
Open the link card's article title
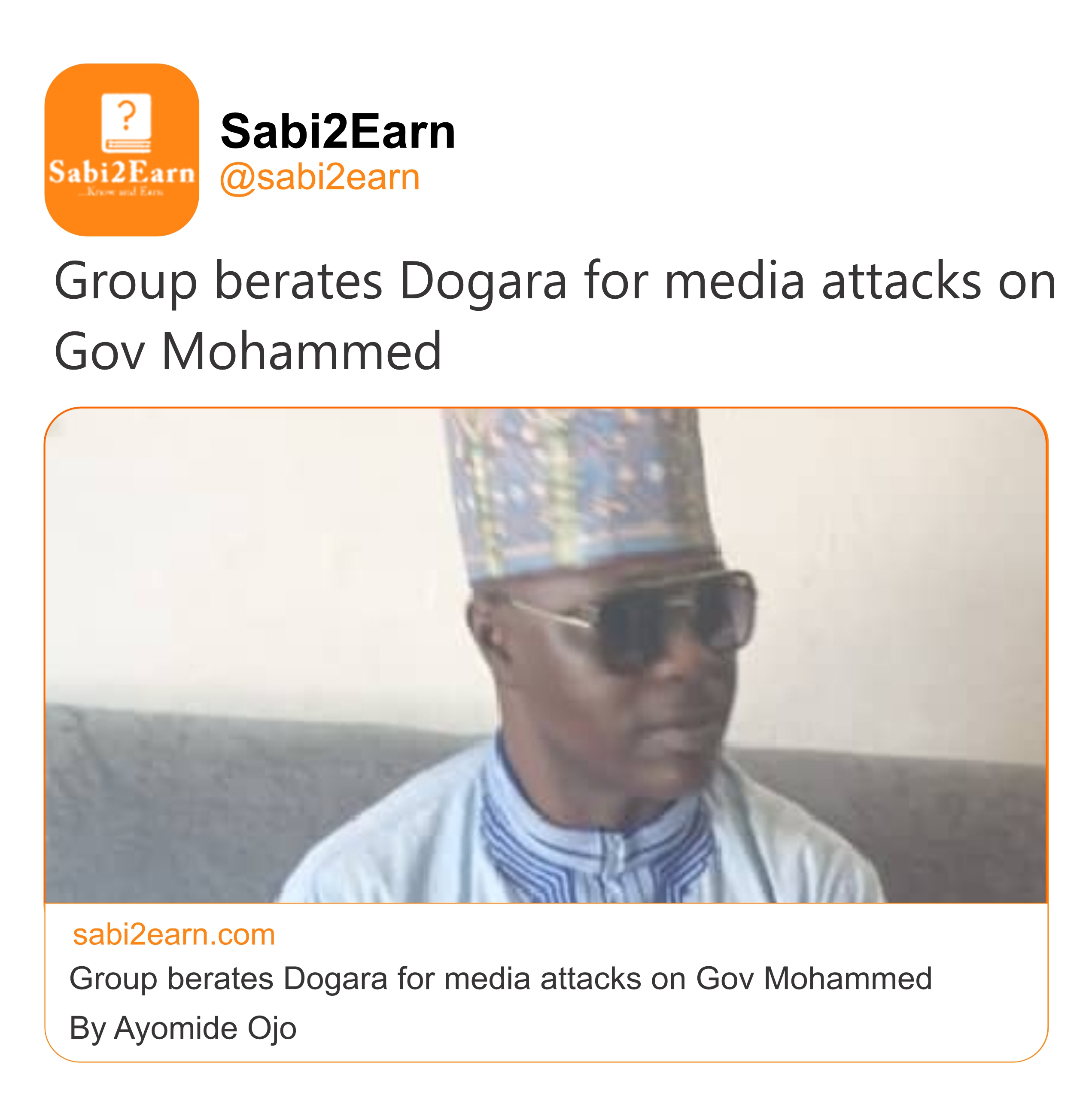tap(500, 979)
